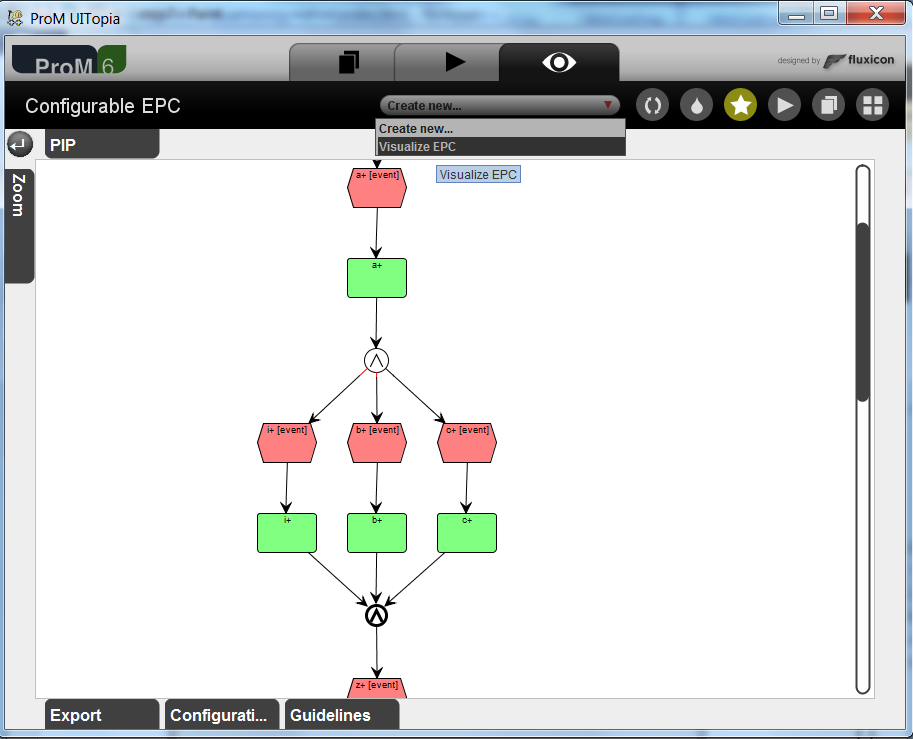Select the green 'i+' function node
This screenshot has width=913, height=739.
[287, 533]
